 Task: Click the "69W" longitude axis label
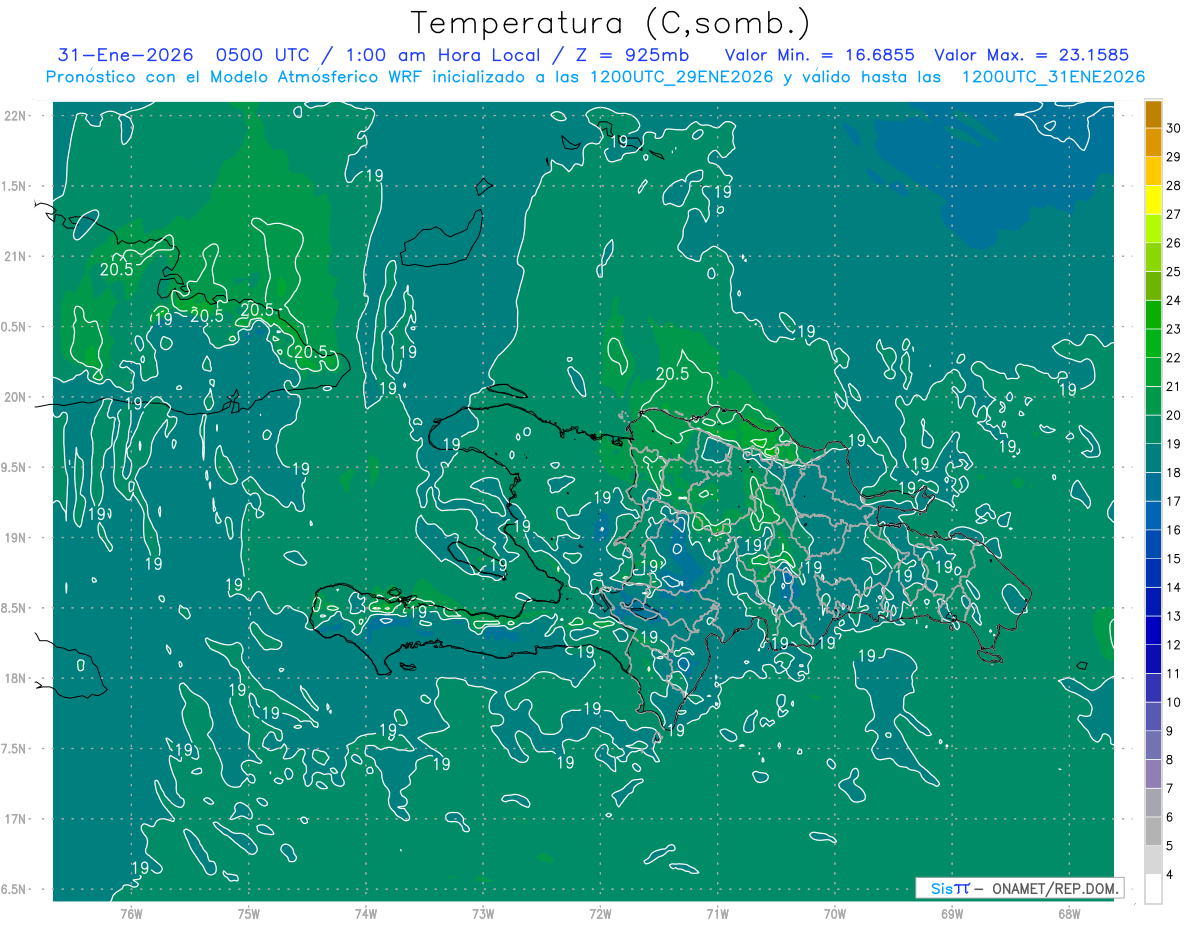952,915
